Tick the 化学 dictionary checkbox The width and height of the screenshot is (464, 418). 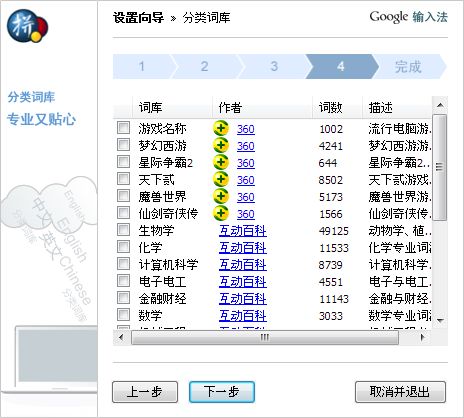point(123,247)
